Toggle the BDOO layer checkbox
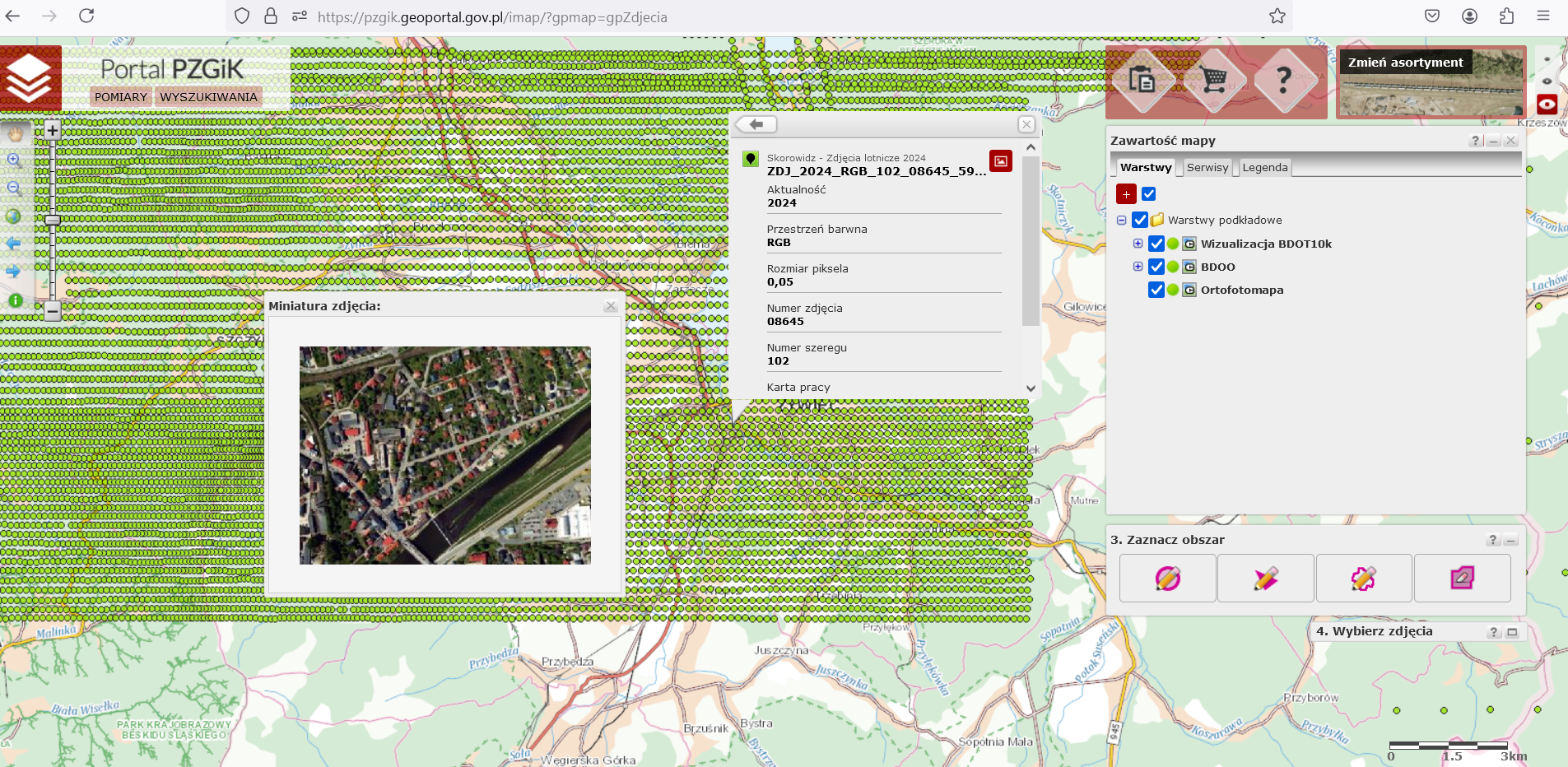The width and height of the screenshot is (1568, 767). 1156,267
